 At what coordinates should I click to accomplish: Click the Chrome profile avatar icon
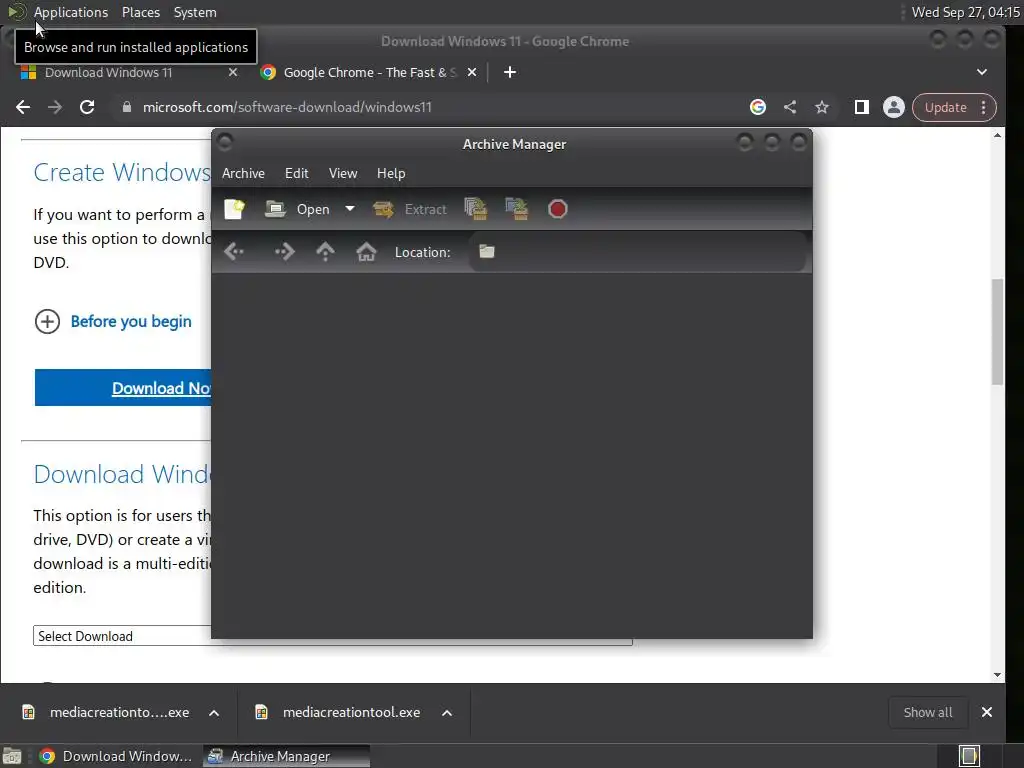point(893,107)
